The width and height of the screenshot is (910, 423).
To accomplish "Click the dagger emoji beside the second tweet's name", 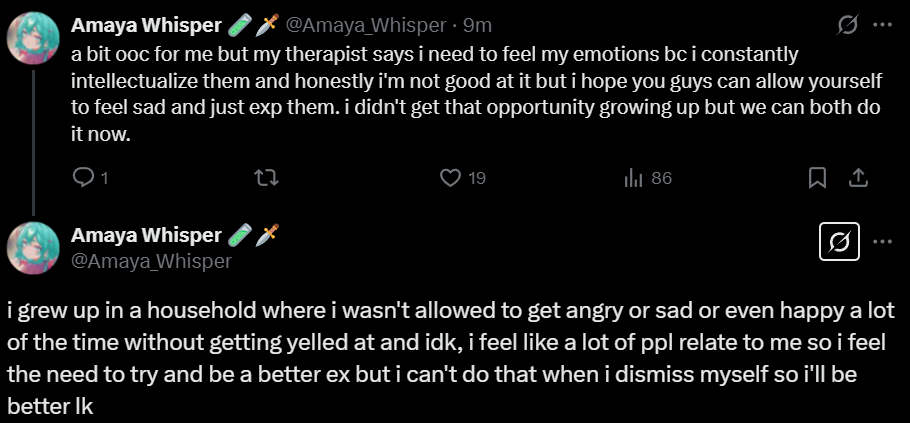I will [267, 235].
